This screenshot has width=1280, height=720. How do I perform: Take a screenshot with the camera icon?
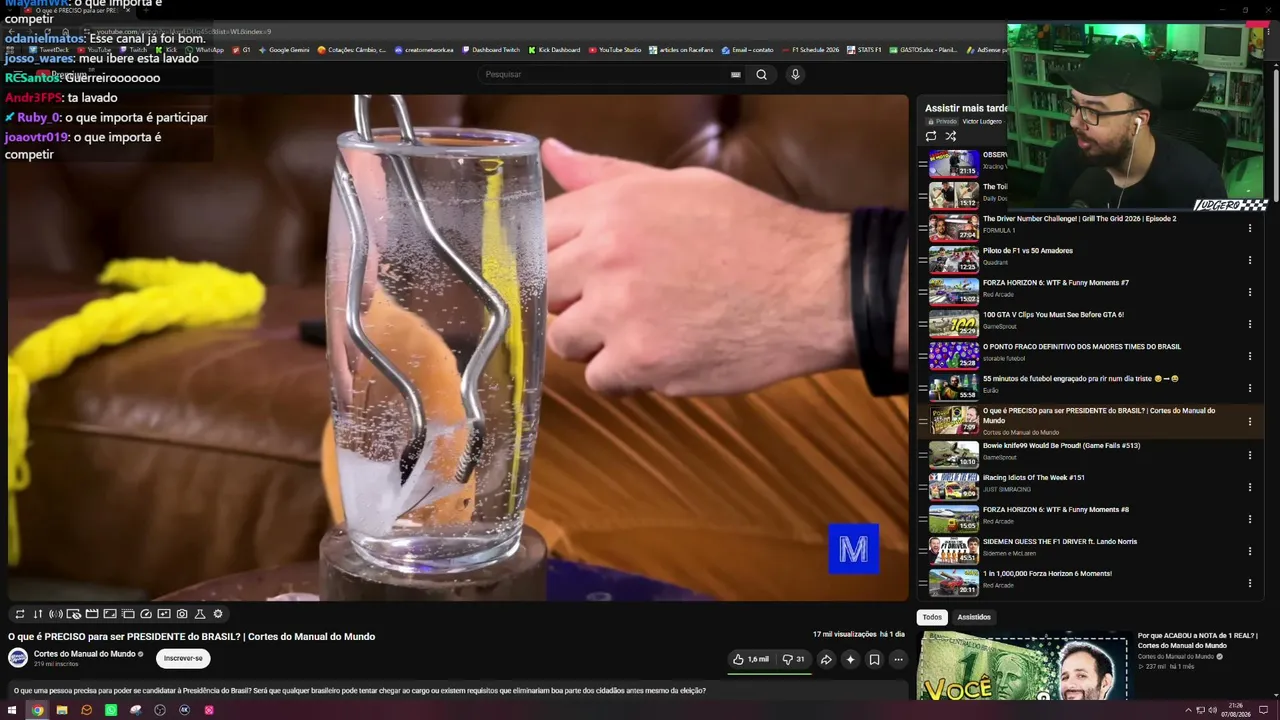[182, 614]
